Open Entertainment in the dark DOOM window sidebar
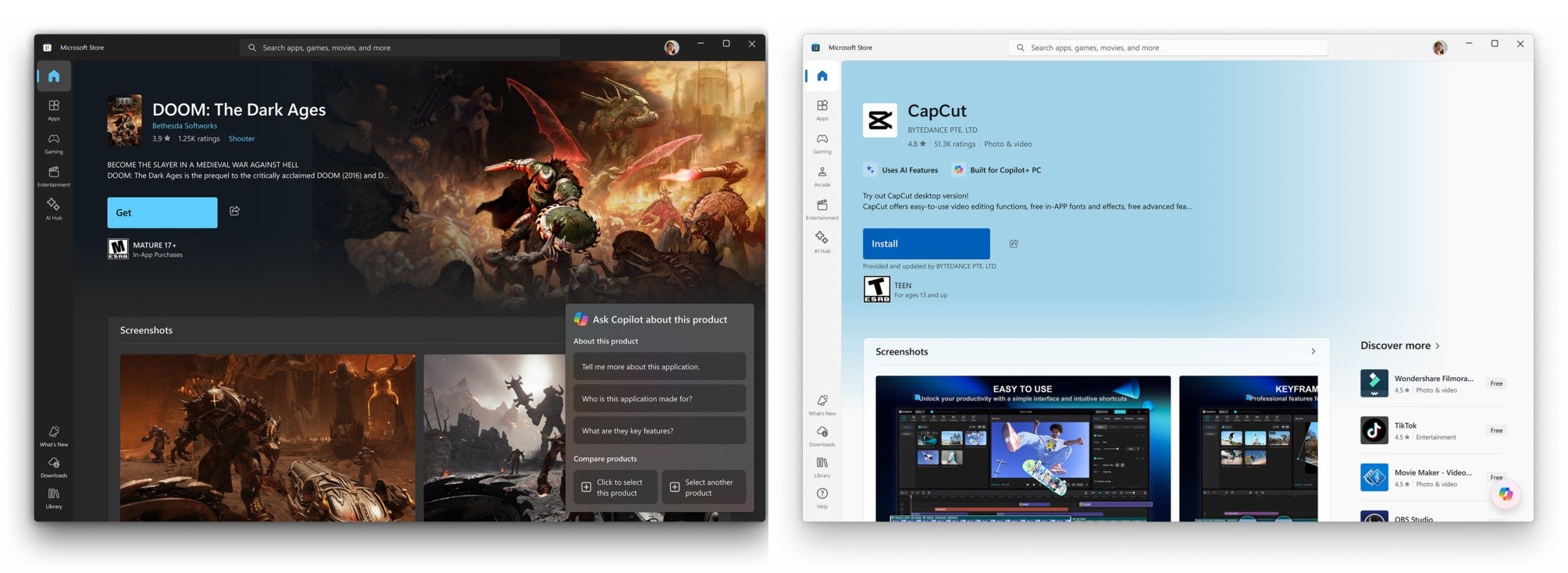 point(54,176)
